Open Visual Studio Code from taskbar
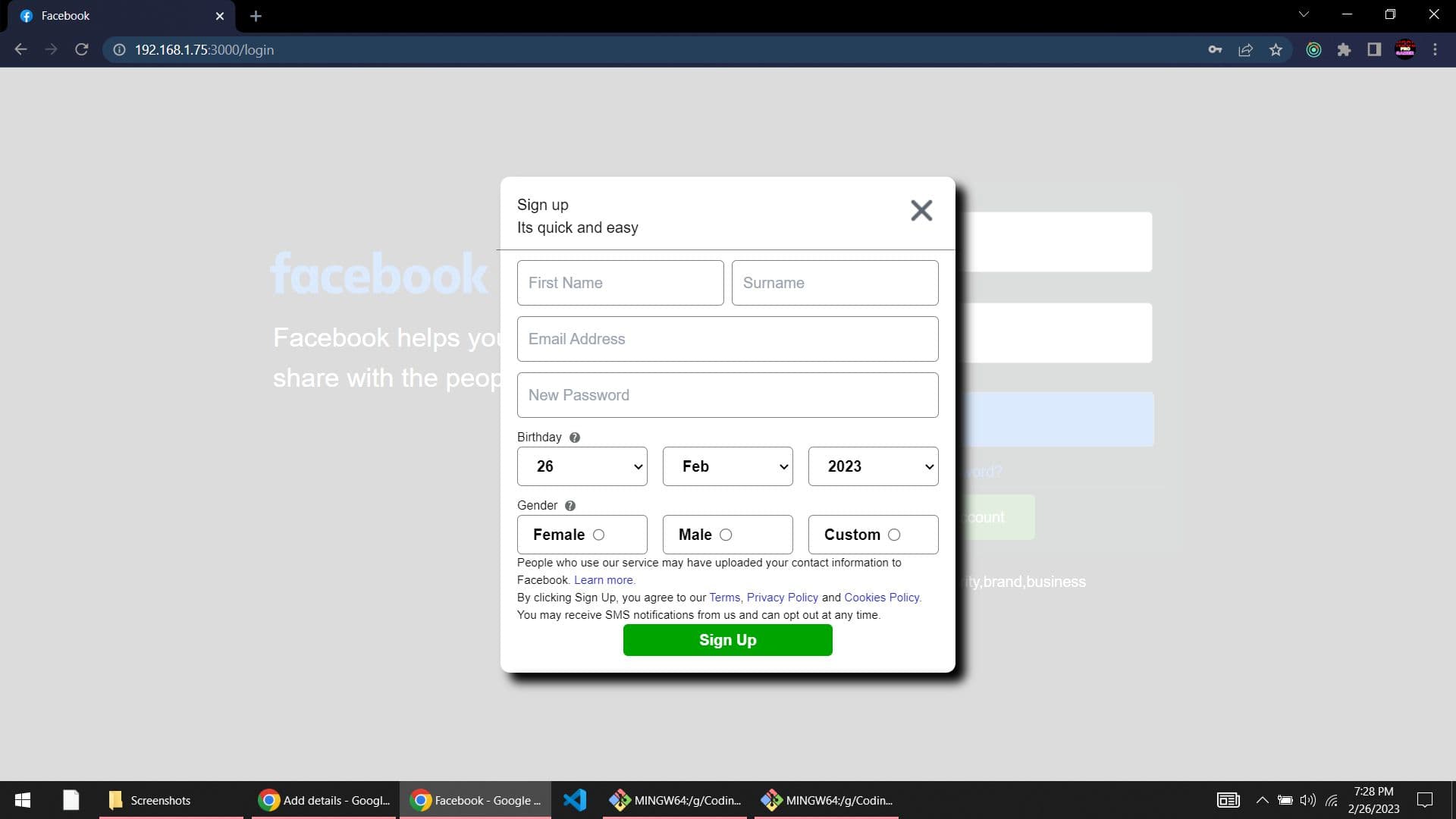 click(x=575, y=800)
